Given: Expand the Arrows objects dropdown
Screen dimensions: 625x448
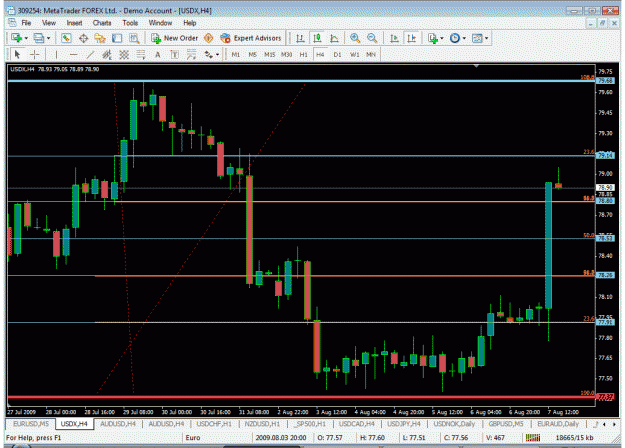Looking at the screenshot, I should point(218,55).
